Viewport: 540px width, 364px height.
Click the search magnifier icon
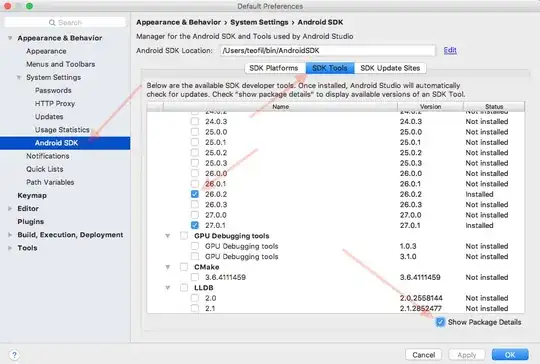[x=52, y=23]
